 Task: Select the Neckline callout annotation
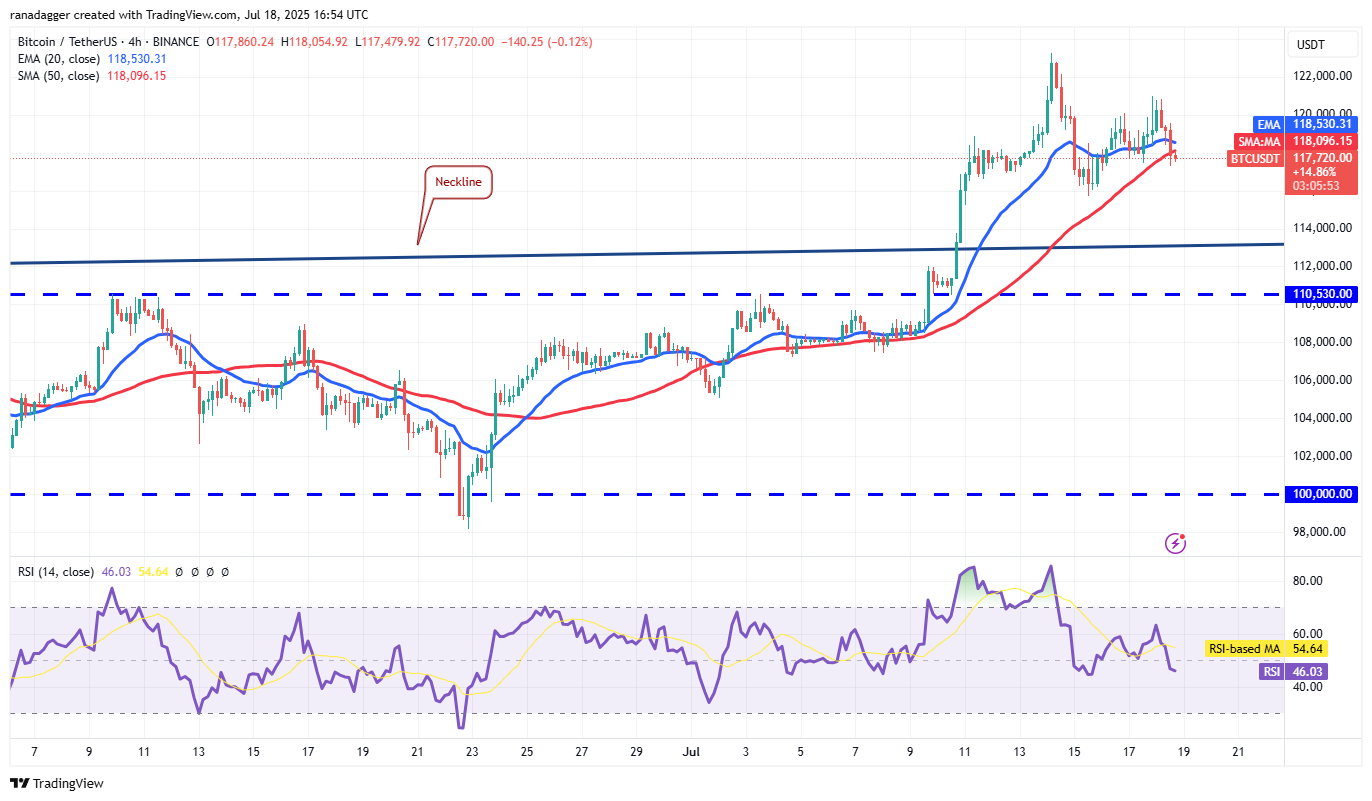[459, 183]
